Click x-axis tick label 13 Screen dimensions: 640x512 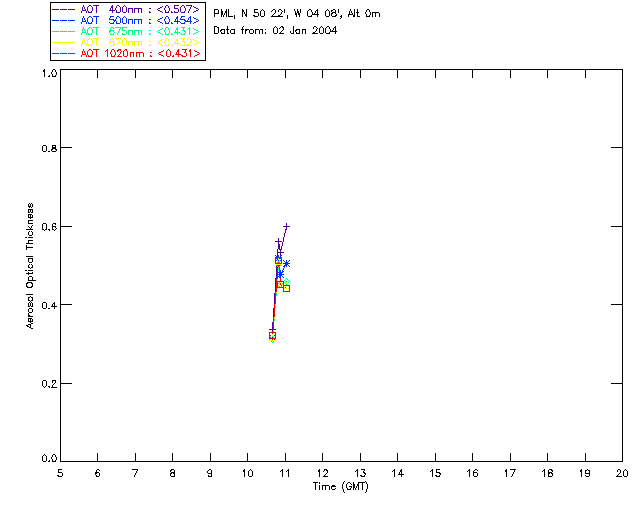(360, 473)
